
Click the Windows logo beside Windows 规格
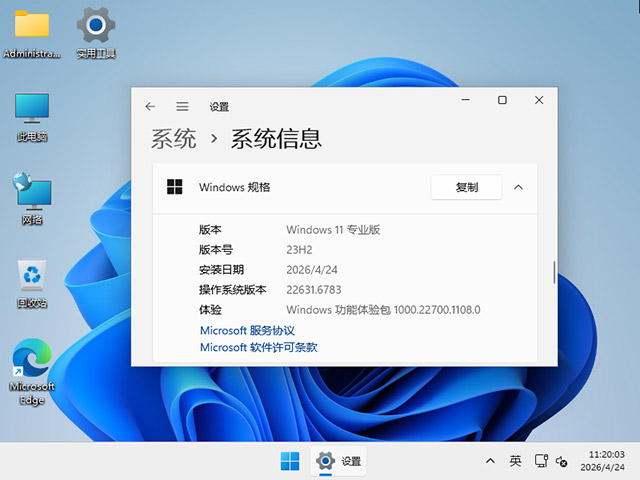[175, 187]
